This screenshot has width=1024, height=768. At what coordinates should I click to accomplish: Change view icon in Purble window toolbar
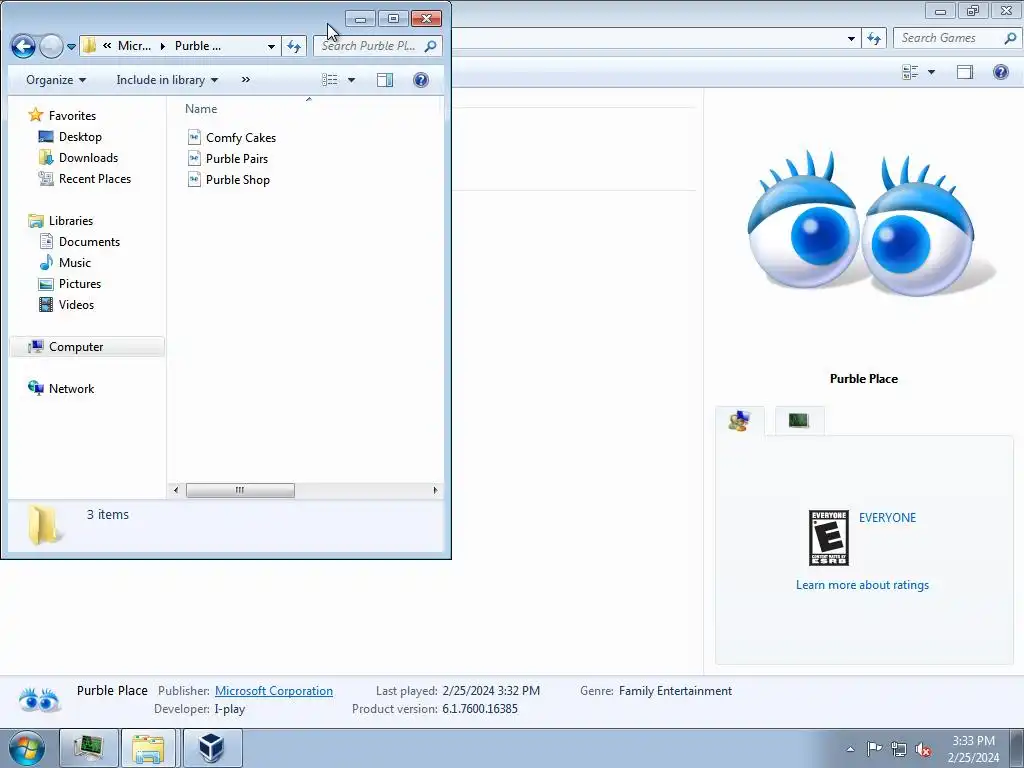click(x=330, y=80)
